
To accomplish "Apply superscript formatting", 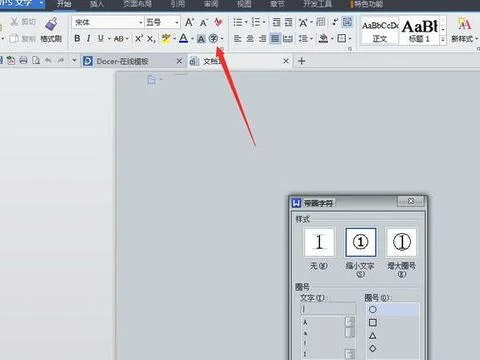I will click(139, 39).
